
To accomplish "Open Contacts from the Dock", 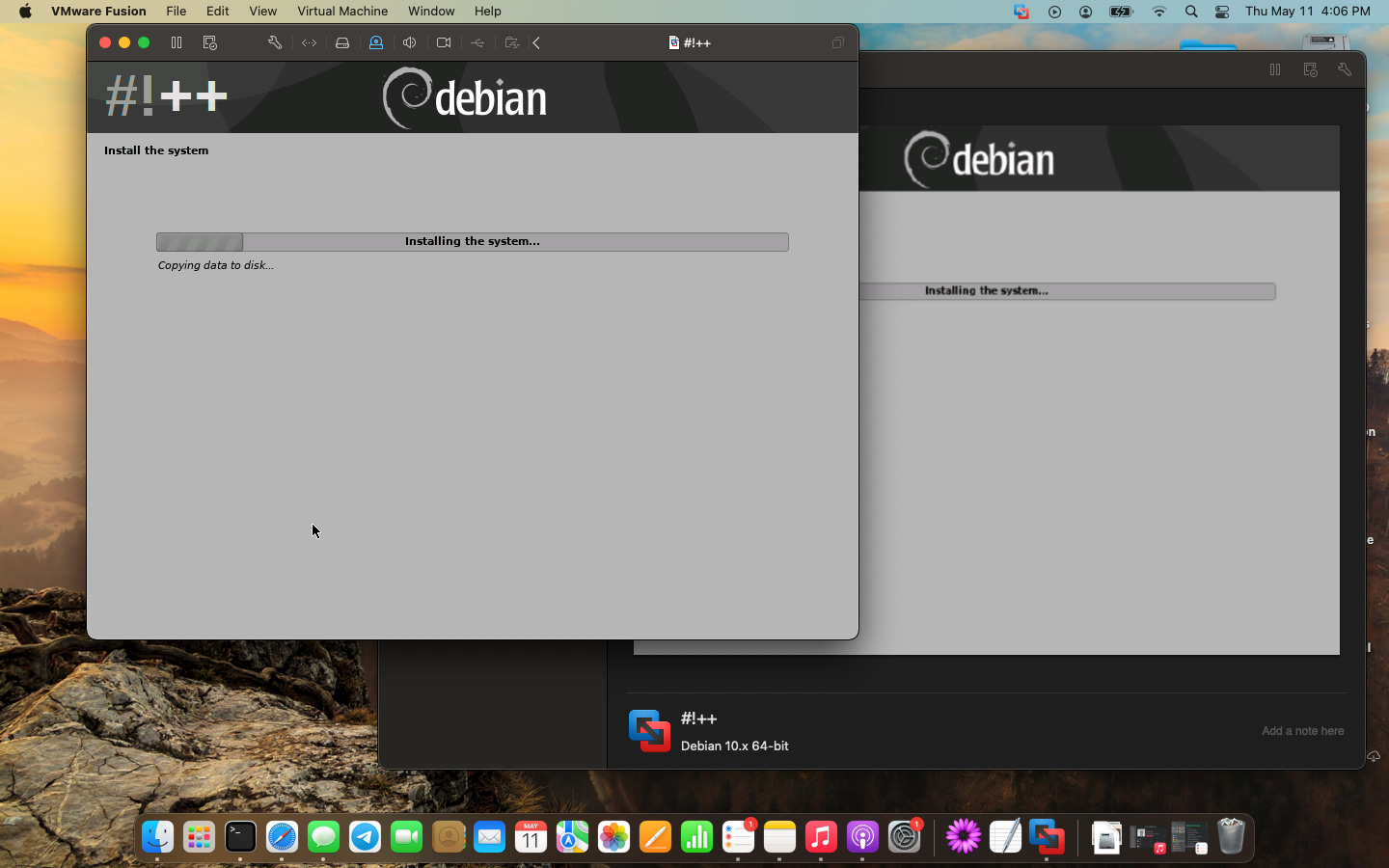I will pyautogui.click(x=449, y=837).
